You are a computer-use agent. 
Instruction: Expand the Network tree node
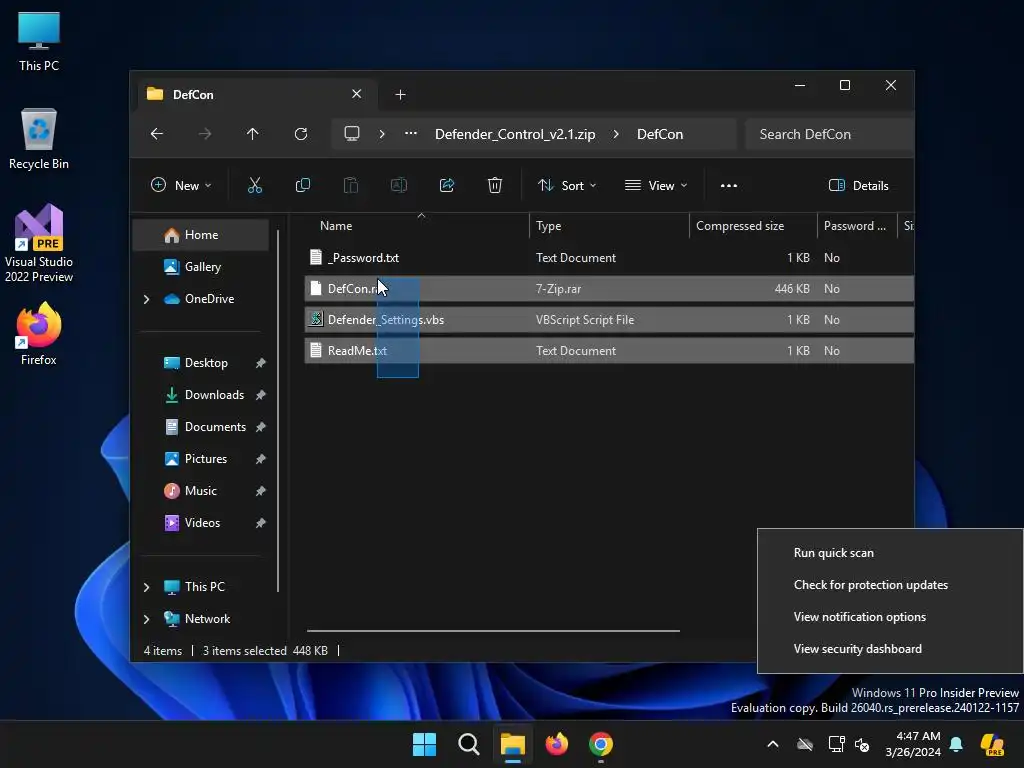(x=146, y=619)
